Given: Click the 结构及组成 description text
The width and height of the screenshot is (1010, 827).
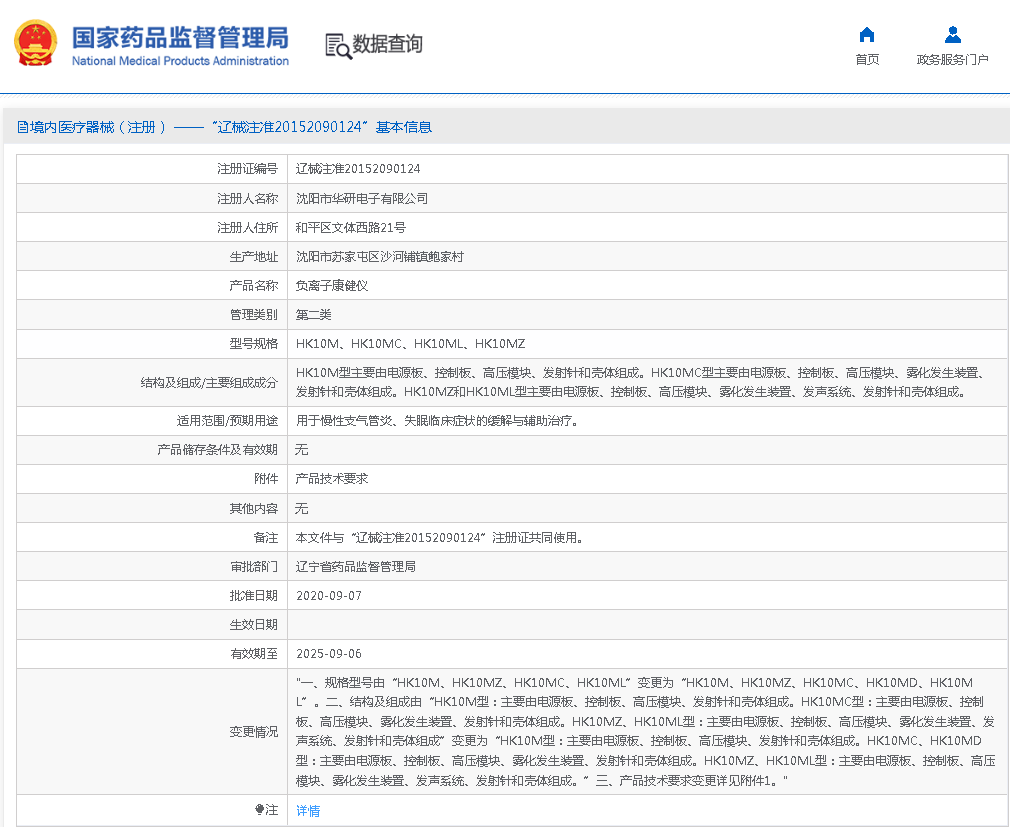Looking at the screenshot, I should (x=640, y=382).
